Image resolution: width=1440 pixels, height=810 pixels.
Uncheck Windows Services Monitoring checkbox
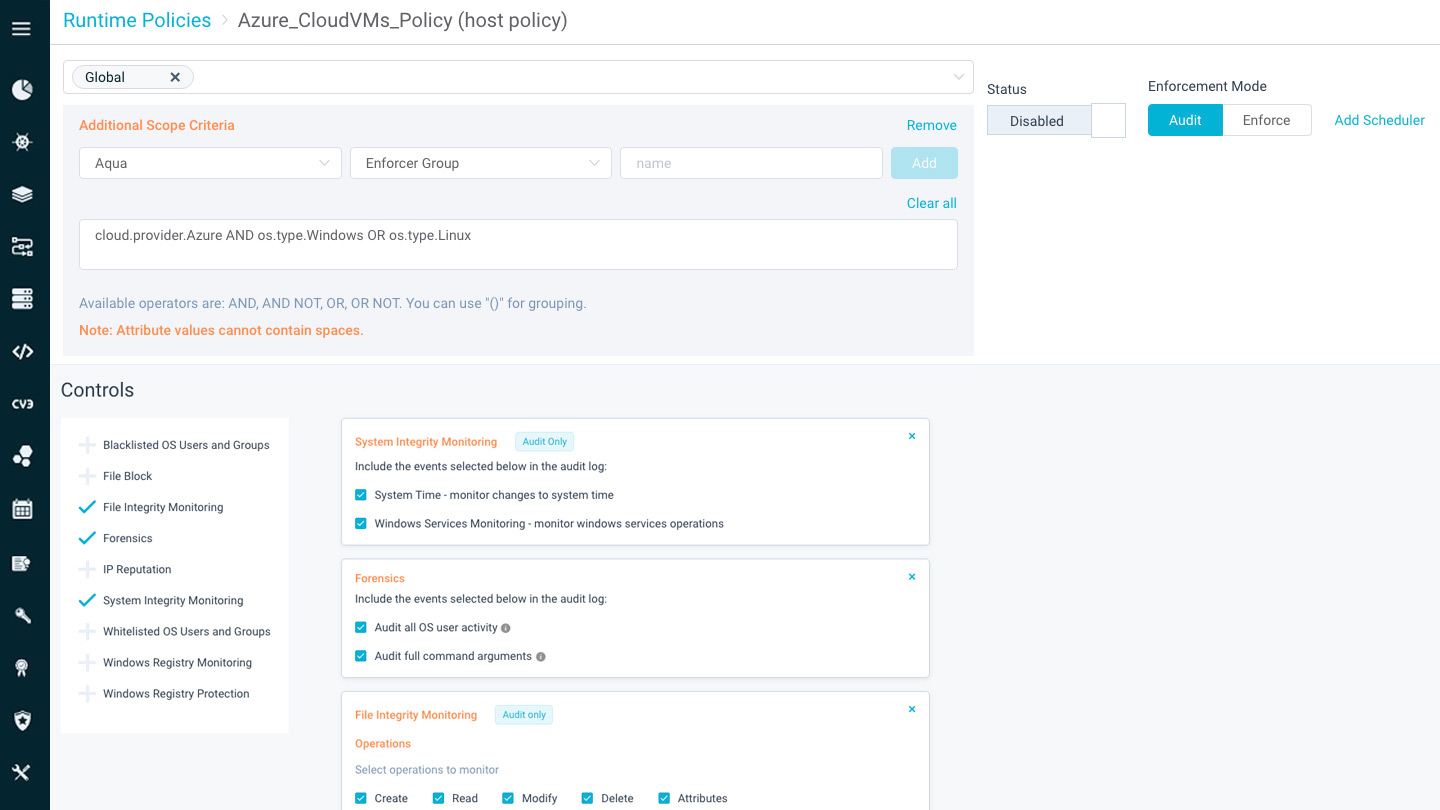[x=361, y=523]
